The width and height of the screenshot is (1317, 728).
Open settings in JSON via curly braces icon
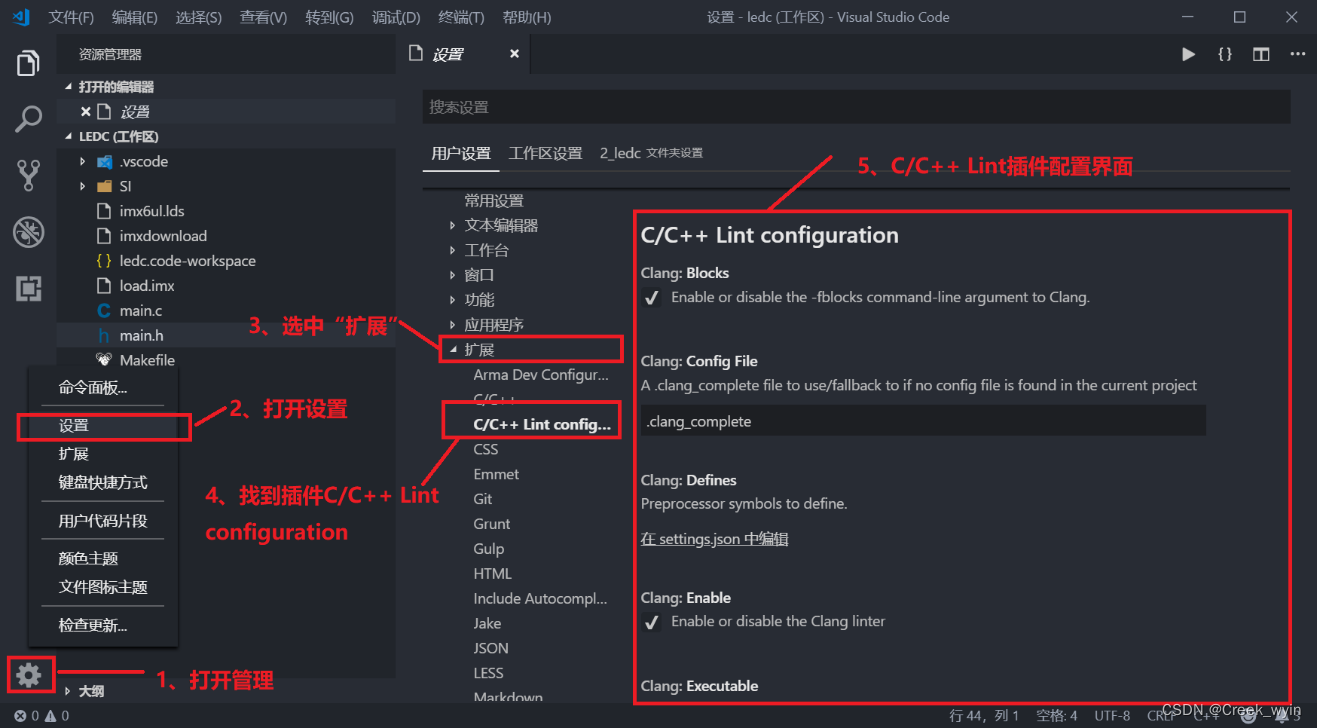coord(1225,54)
